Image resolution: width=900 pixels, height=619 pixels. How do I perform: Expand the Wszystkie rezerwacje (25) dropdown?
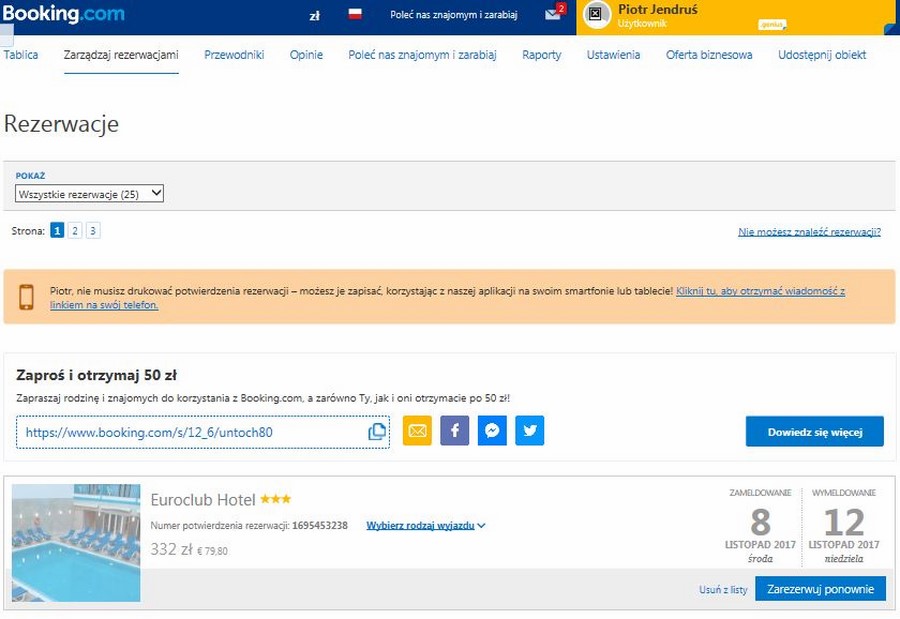tap(90, 194)
